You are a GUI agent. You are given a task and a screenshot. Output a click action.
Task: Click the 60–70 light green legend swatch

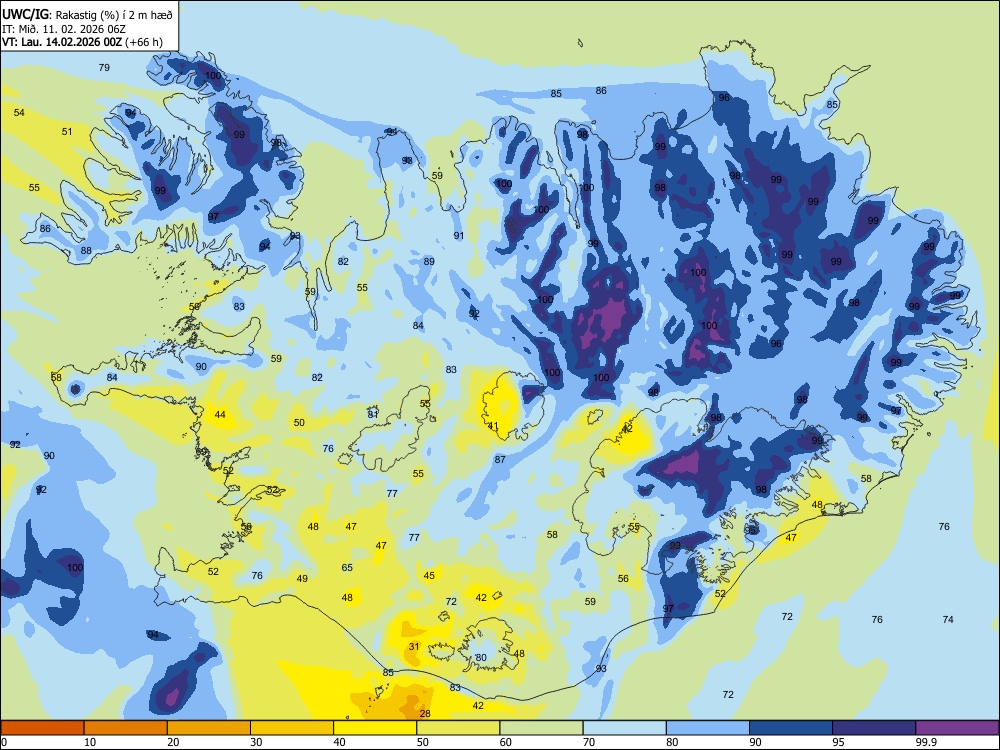click(541, 728)
